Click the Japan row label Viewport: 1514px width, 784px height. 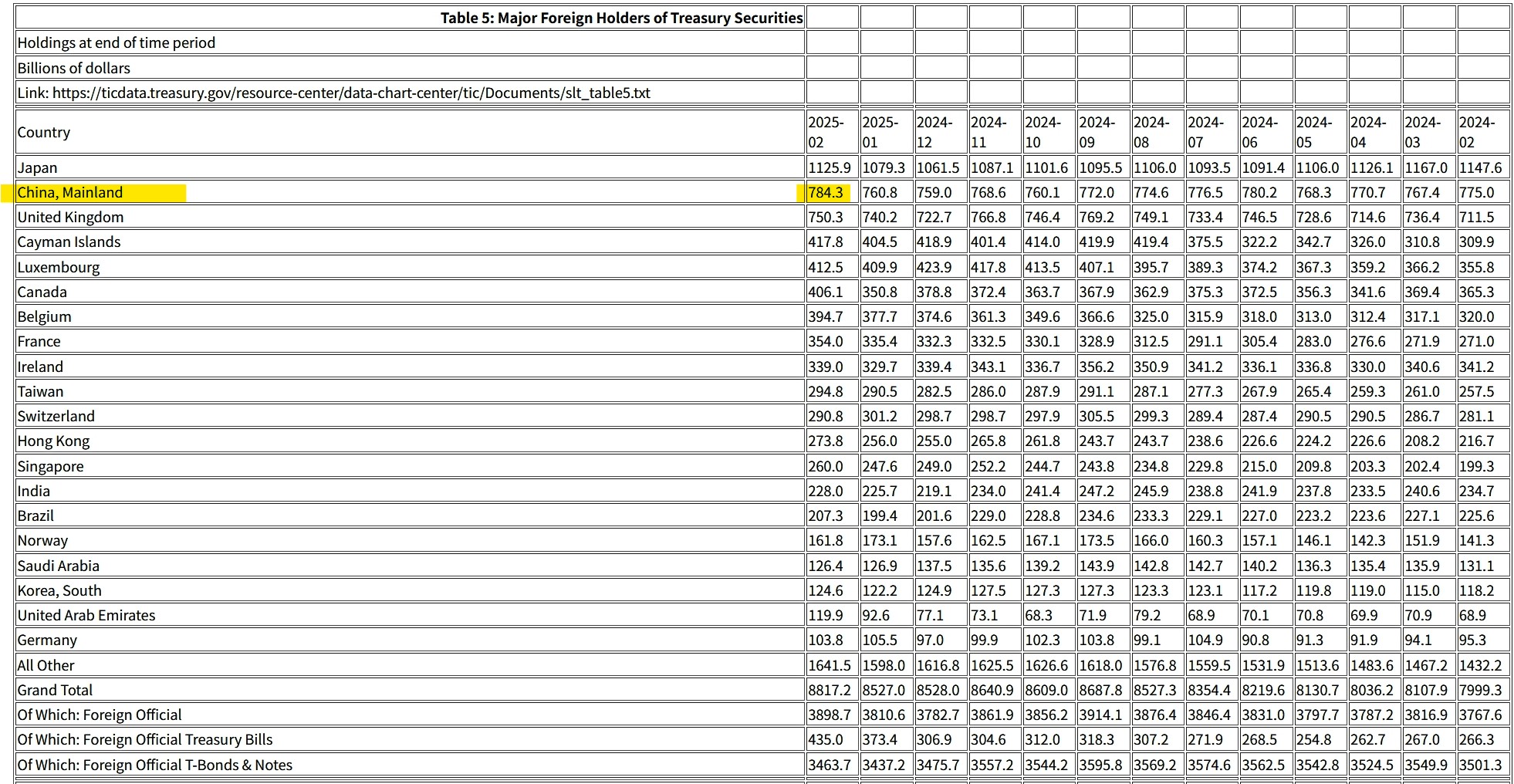click(38, 167)
